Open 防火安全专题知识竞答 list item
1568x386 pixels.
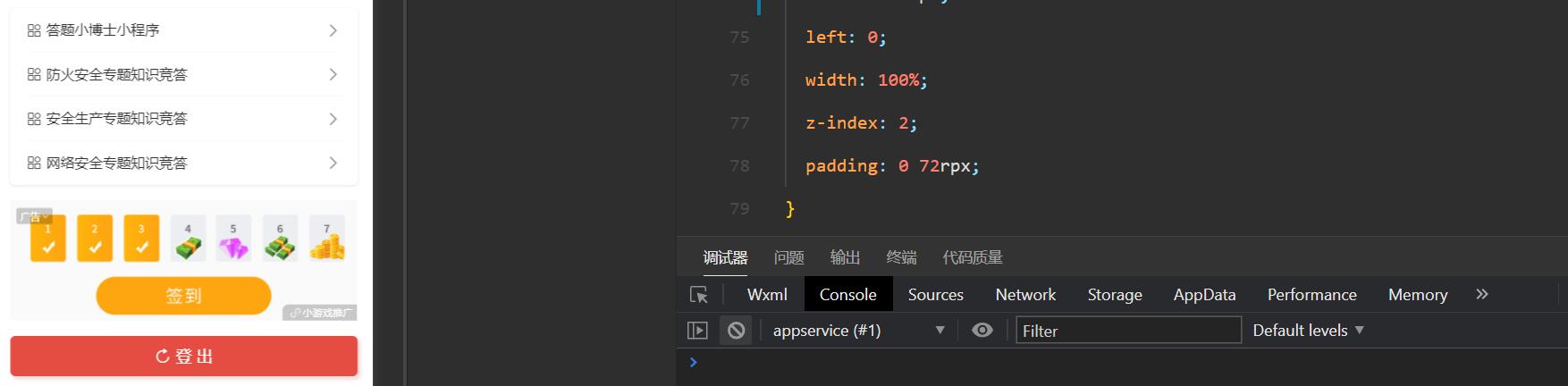[183, 74]
